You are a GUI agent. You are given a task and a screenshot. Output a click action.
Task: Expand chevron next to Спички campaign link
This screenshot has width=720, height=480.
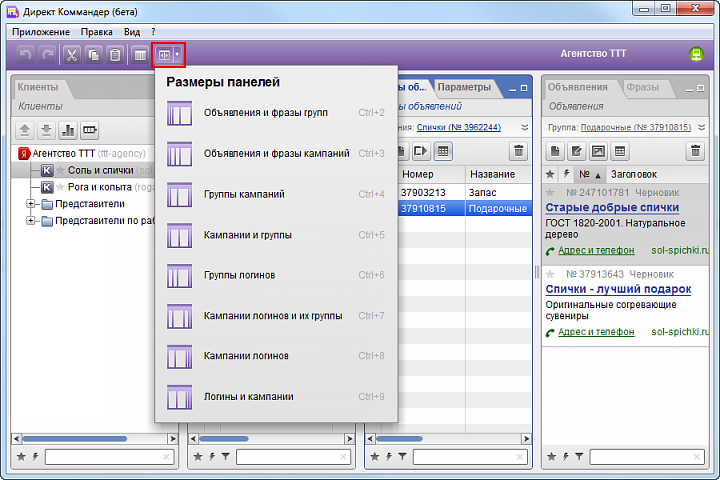pyautogui.click(x=524, y=127)
